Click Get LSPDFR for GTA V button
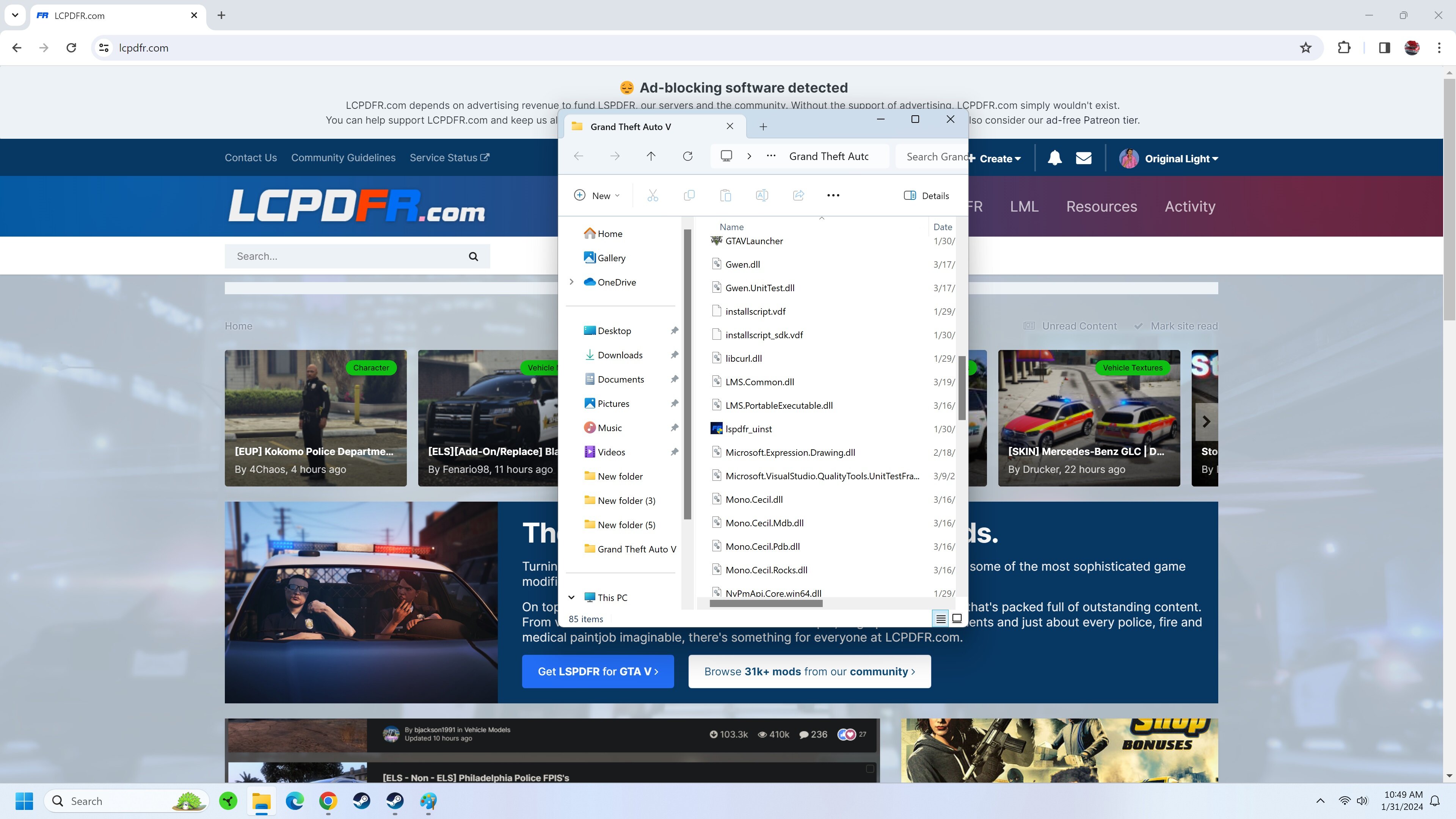This screenshot has height=819, width=1456. pos(598,672)
